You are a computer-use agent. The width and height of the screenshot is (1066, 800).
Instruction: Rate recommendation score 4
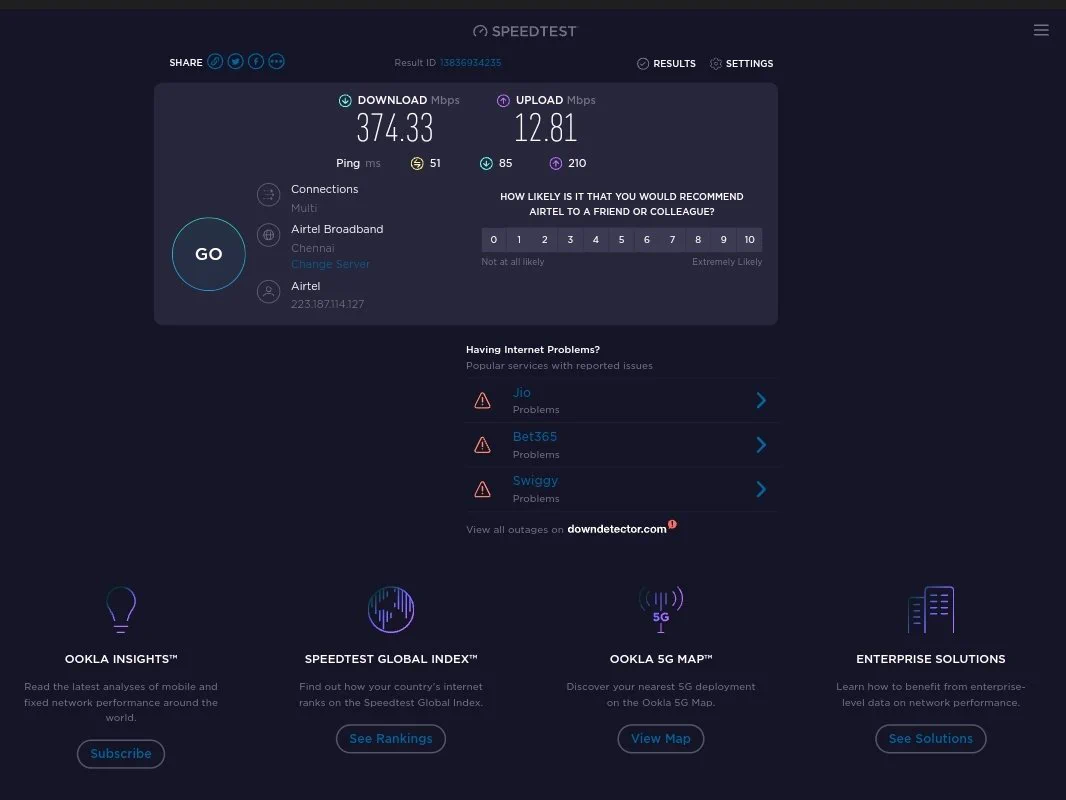tap(596, 240)
